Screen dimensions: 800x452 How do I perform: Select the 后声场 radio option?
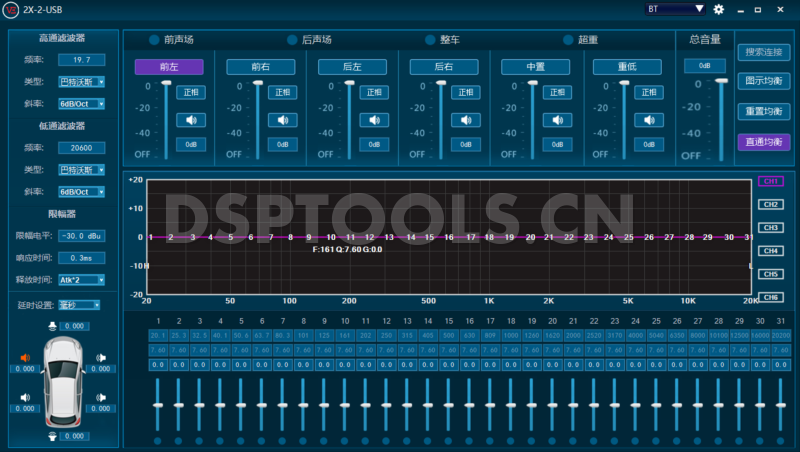292,40
